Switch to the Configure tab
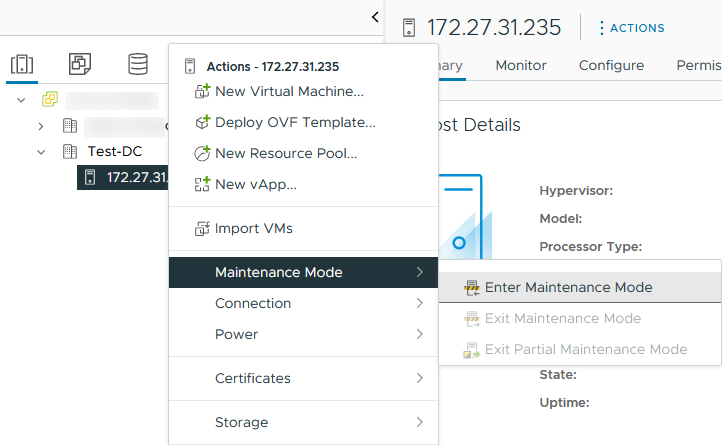The height and width of the screenshot is (445, 722). tap(611, 65)
